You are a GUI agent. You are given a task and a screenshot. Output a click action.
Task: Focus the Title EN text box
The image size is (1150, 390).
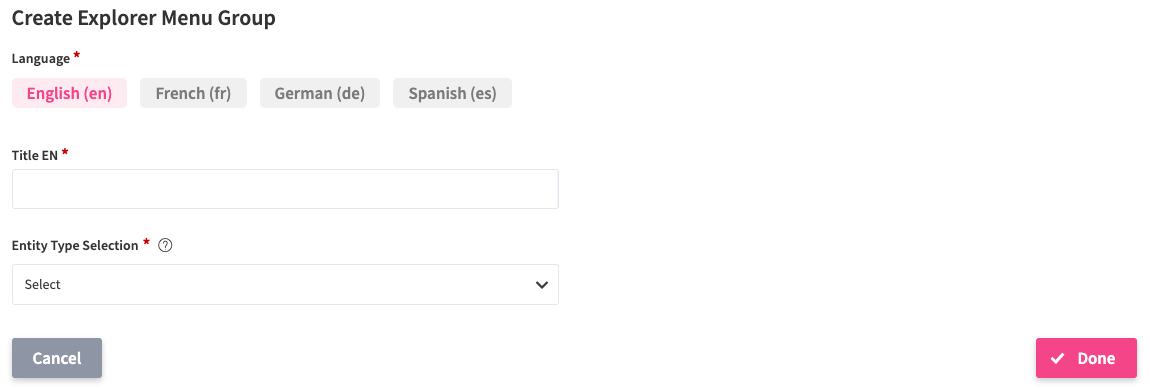click(x=285, y=189)
